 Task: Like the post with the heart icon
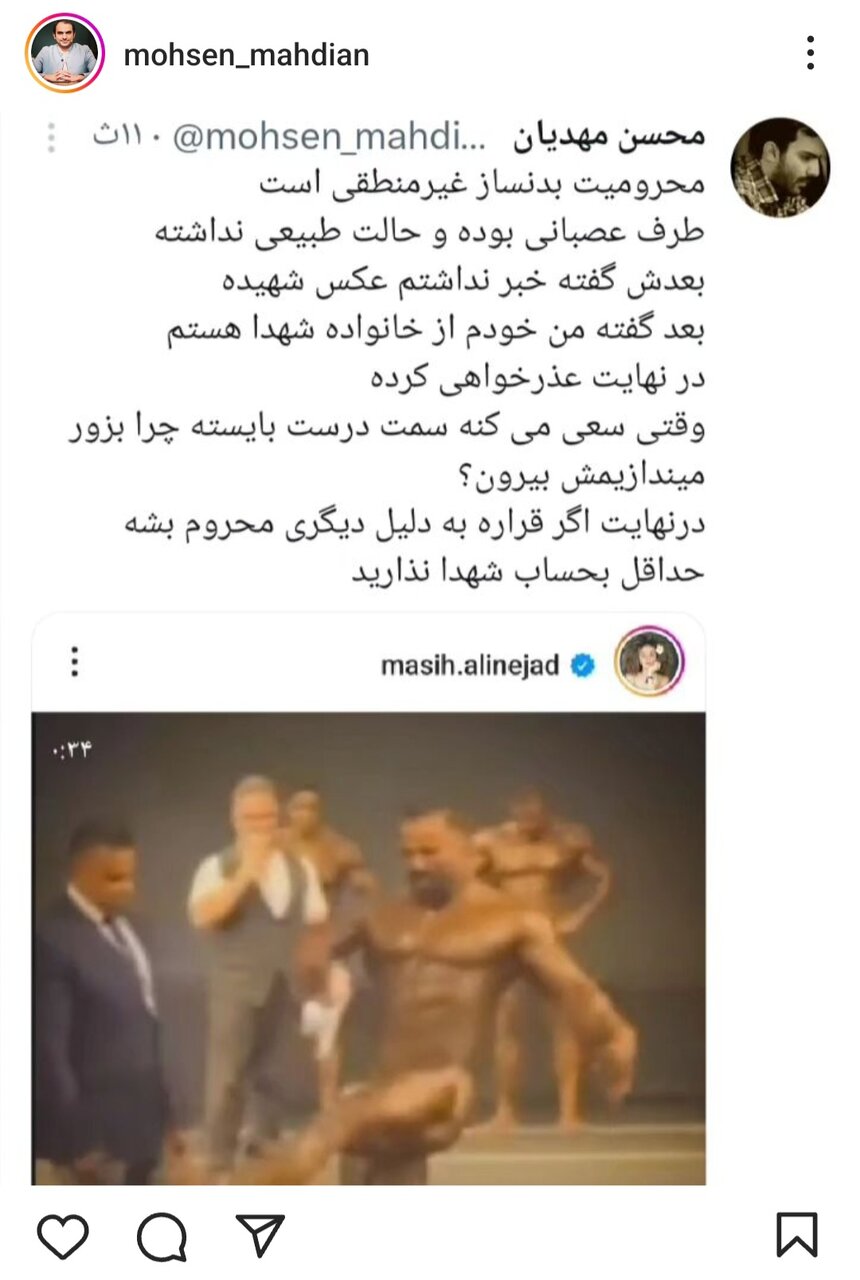(x=61, y=1235)
